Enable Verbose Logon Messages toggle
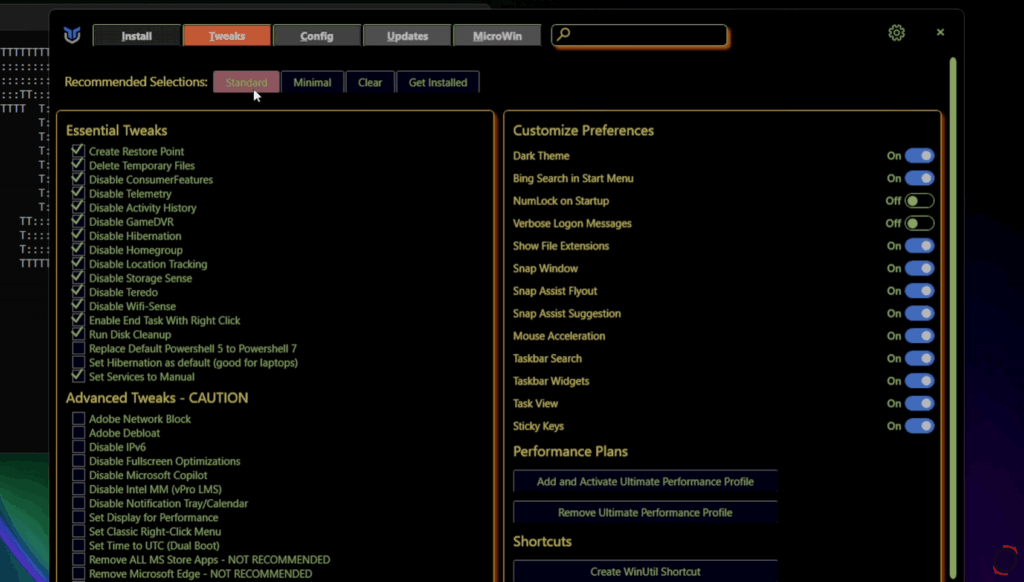 pos(920,223)
